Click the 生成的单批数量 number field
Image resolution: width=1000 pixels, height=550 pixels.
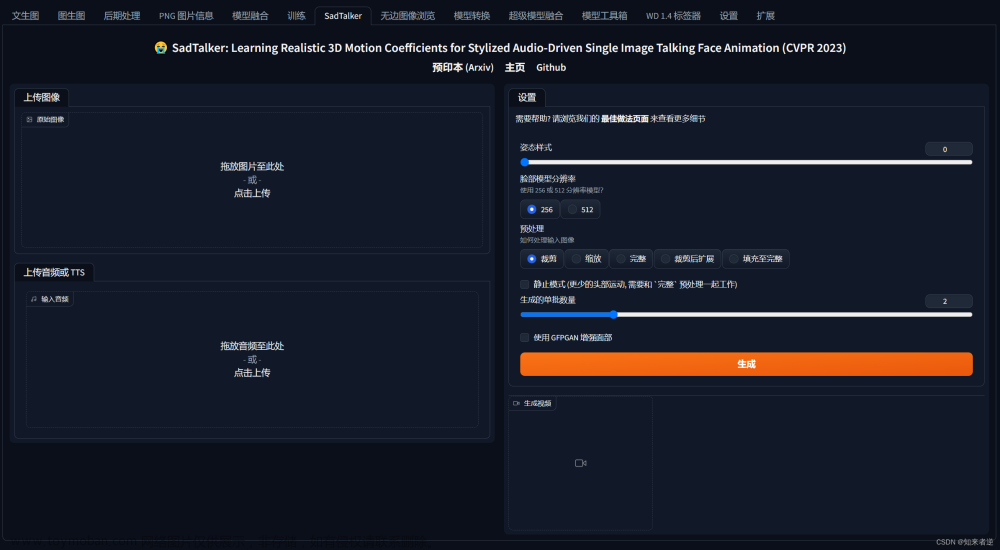pos(948,301)
